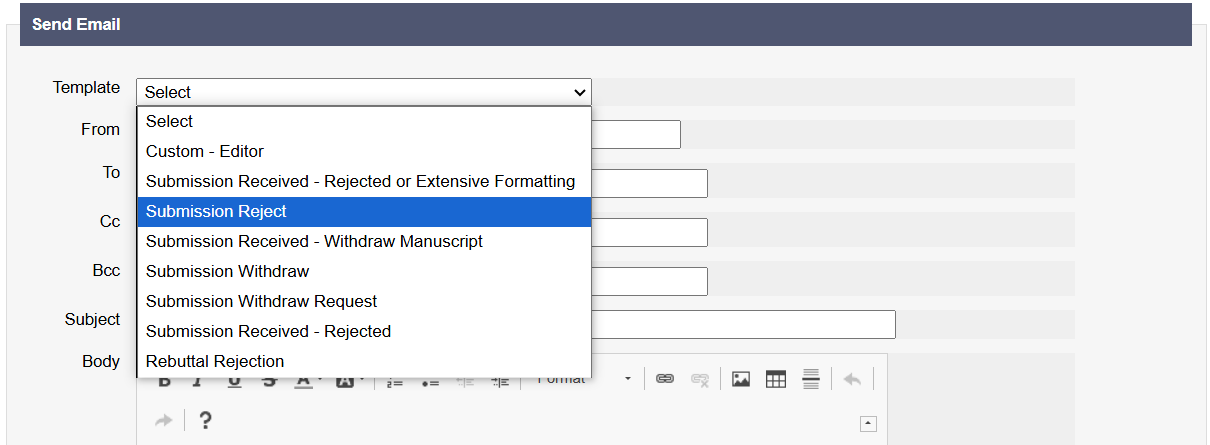1210x445 pixels.
Task: Click the redo arrow icon
Action: [163, 421]
